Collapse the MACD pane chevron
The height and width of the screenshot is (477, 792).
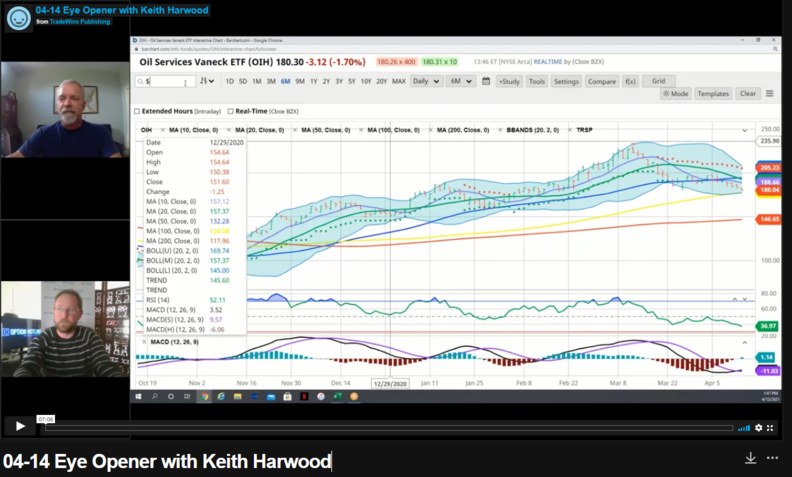(x=745, y=343)
